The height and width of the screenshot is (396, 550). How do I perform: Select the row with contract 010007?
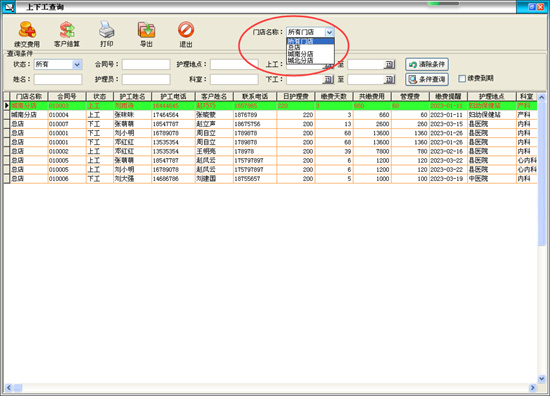(x=270, y=124)
